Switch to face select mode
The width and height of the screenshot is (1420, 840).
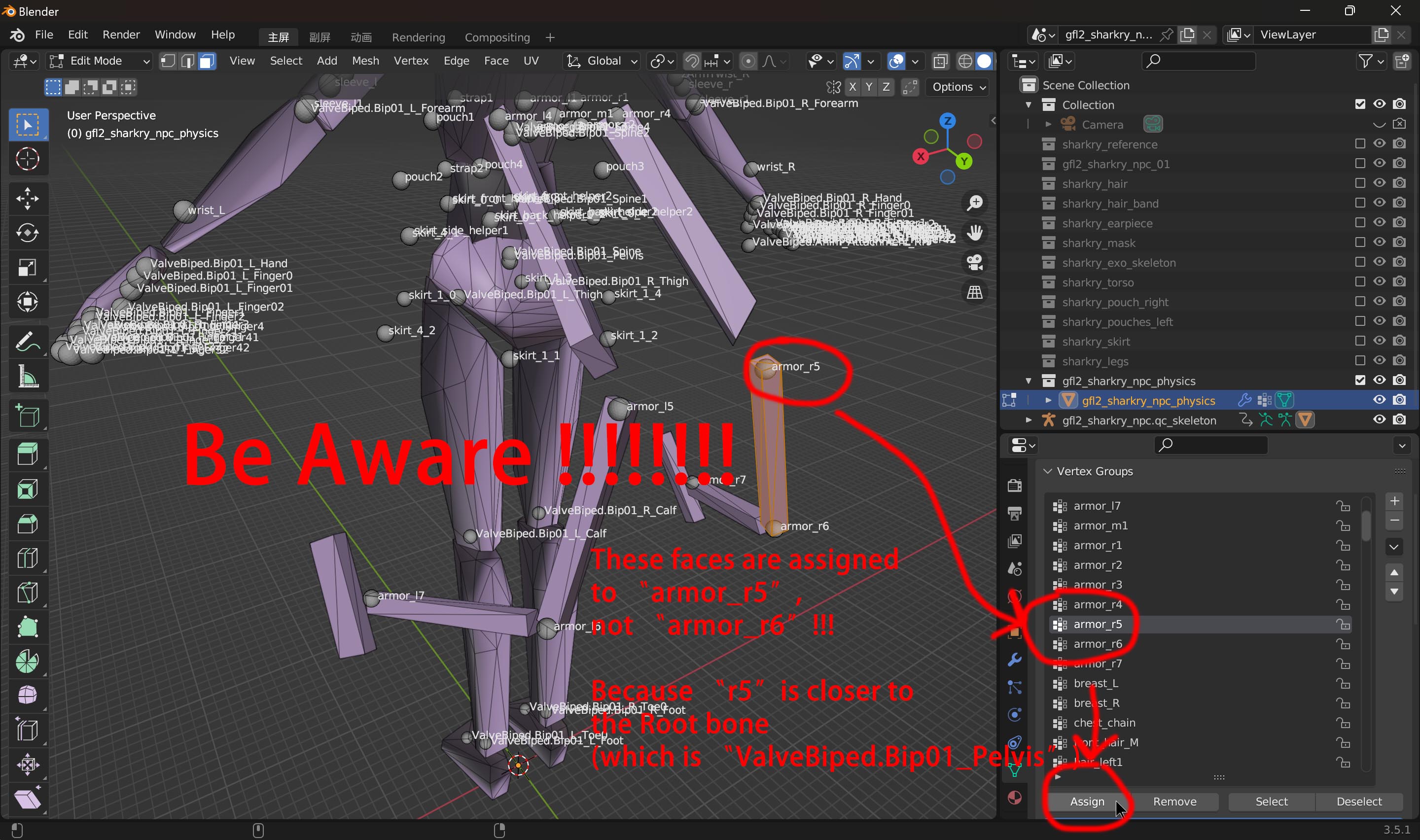click(x=207, y=61)
